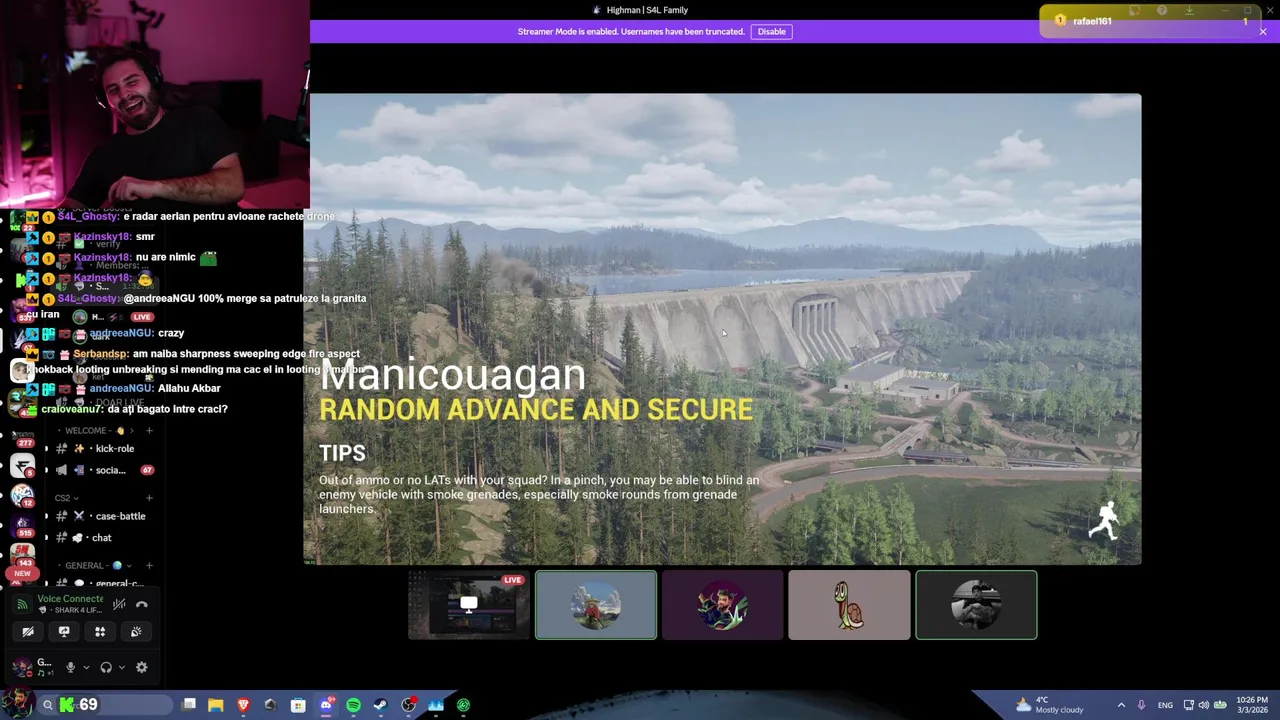Open Microsoft Store from the taskbar

(x=298, y=705)
